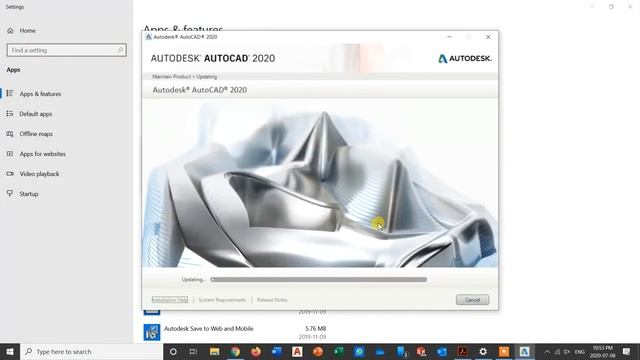640x360 pixels.
Task: Open WhatsApp from the taskbar
Action: pyautogui.click(x=359, y=351)
